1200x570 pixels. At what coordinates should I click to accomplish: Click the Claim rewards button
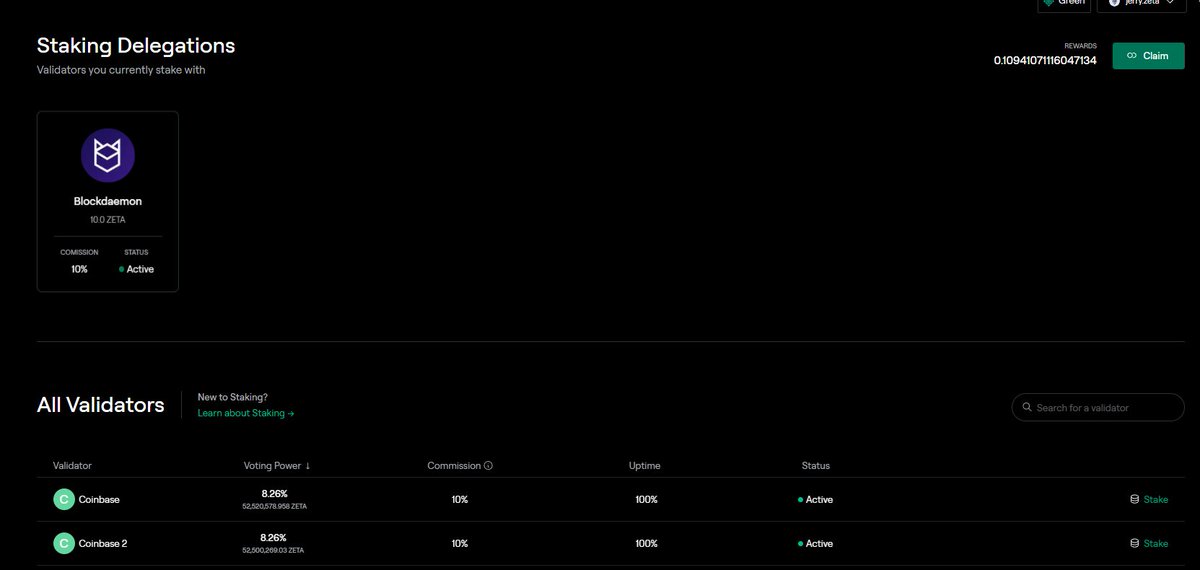1148,56
